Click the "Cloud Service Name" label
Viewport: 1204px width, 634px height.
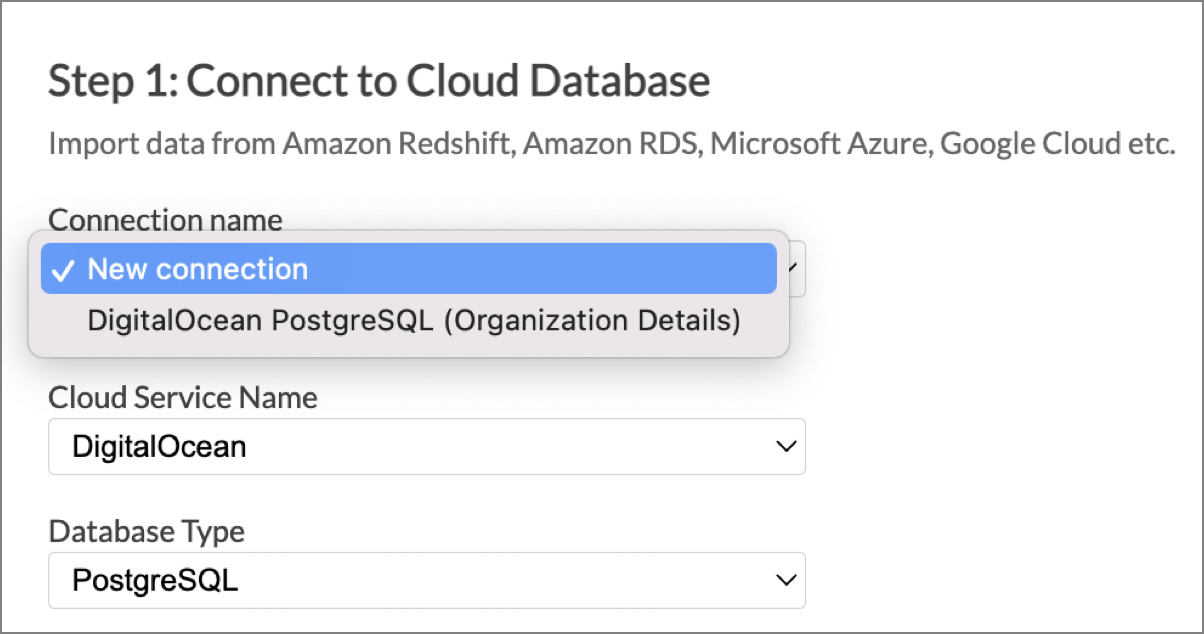click(x=183, y=398)
